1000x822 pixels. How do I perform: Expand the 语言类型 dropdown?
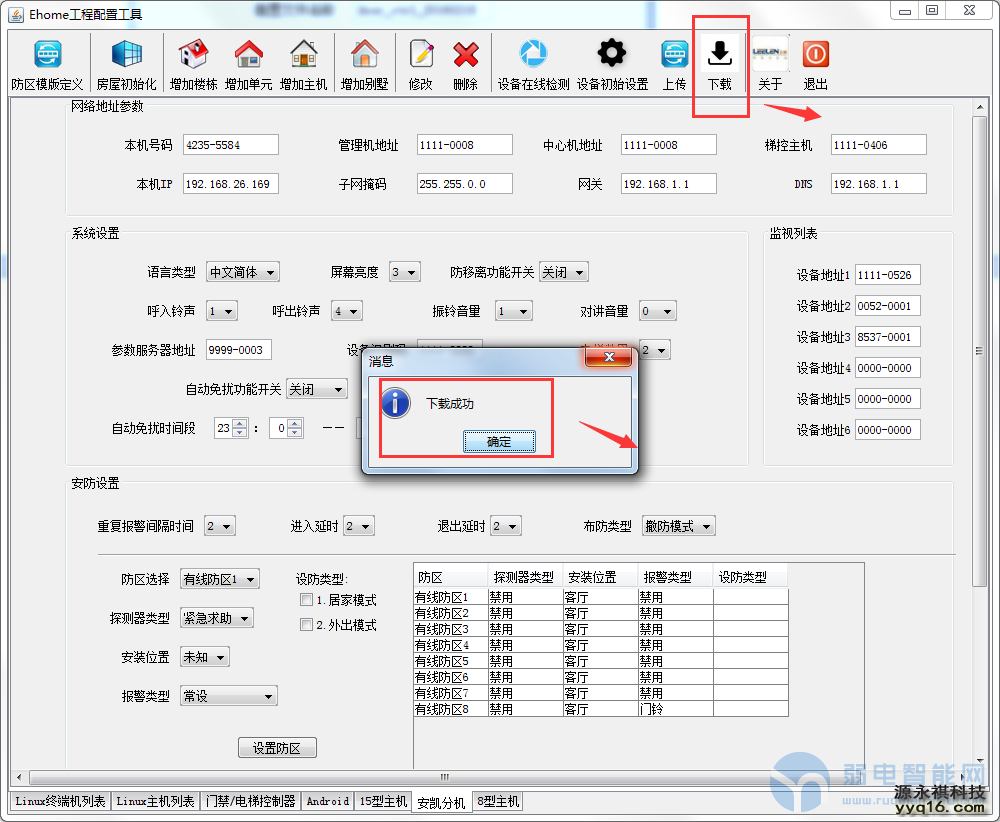(x=242, y=272)
